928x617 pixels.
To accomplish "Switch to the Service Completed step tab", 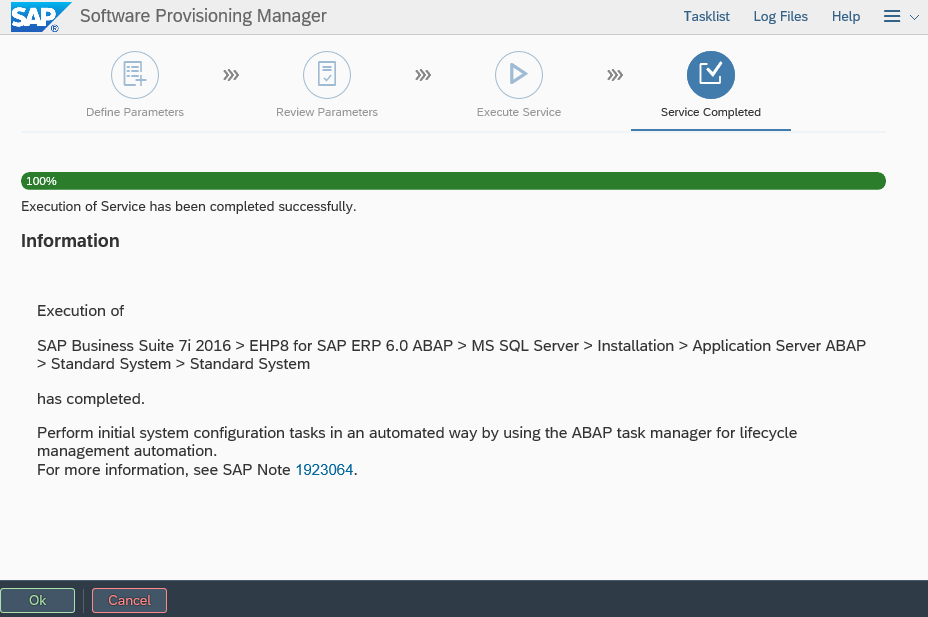I will [x=710, y=112].
